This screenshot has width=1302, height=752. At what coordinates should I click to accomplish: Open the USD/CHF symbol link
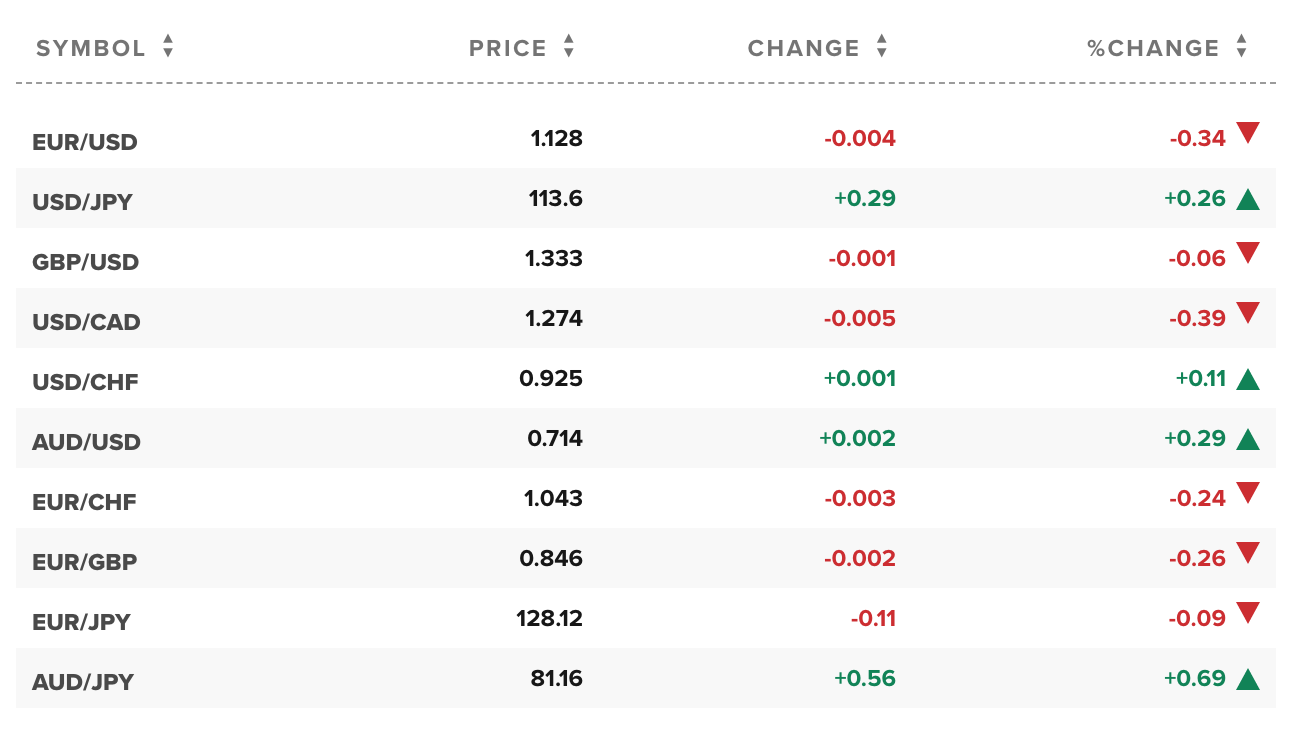[x=85, y=382]
